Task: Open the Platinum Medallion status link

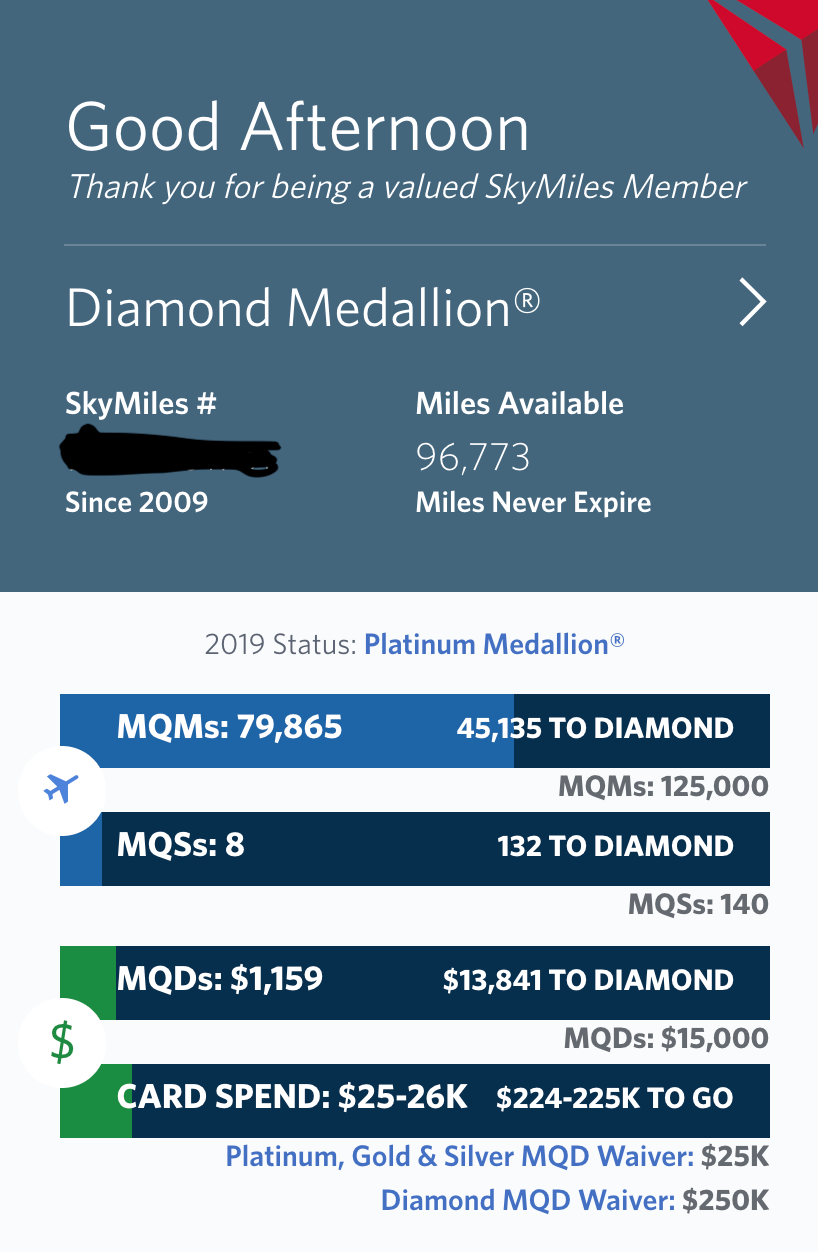Action: (494, 644)
